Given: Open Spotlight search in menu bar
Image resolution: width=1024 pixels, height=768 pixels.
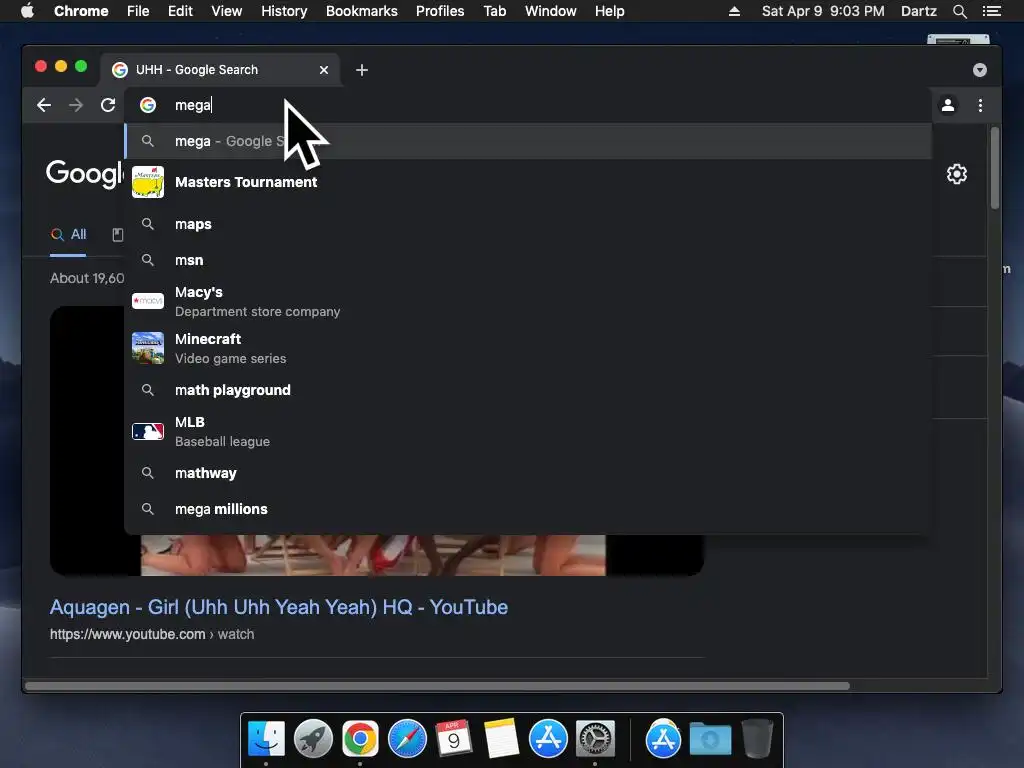Looking at the screenshot, I should [x=959, y=11].
